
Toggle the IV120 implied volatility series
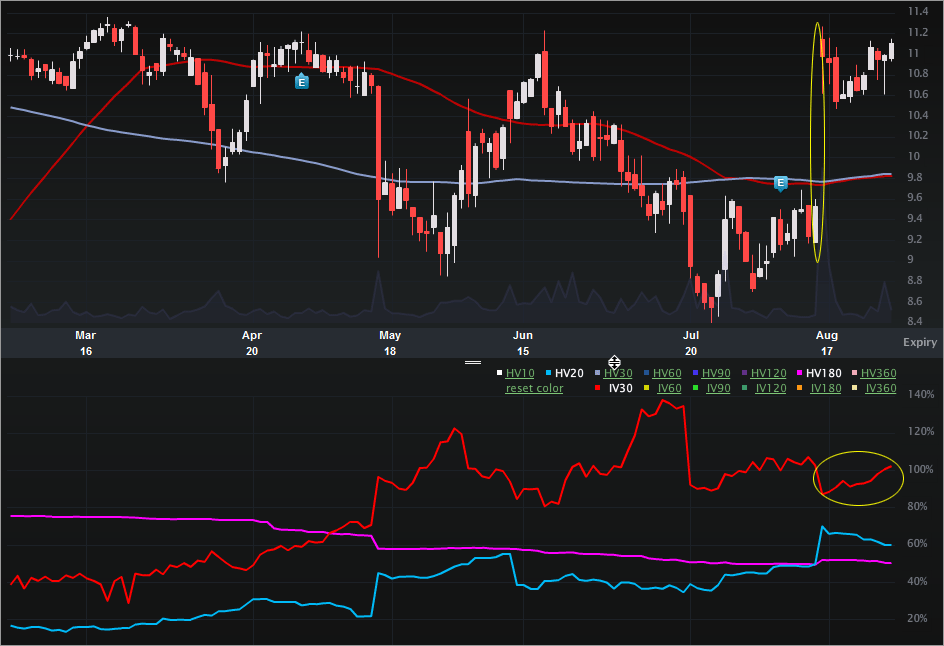point(771,388)
